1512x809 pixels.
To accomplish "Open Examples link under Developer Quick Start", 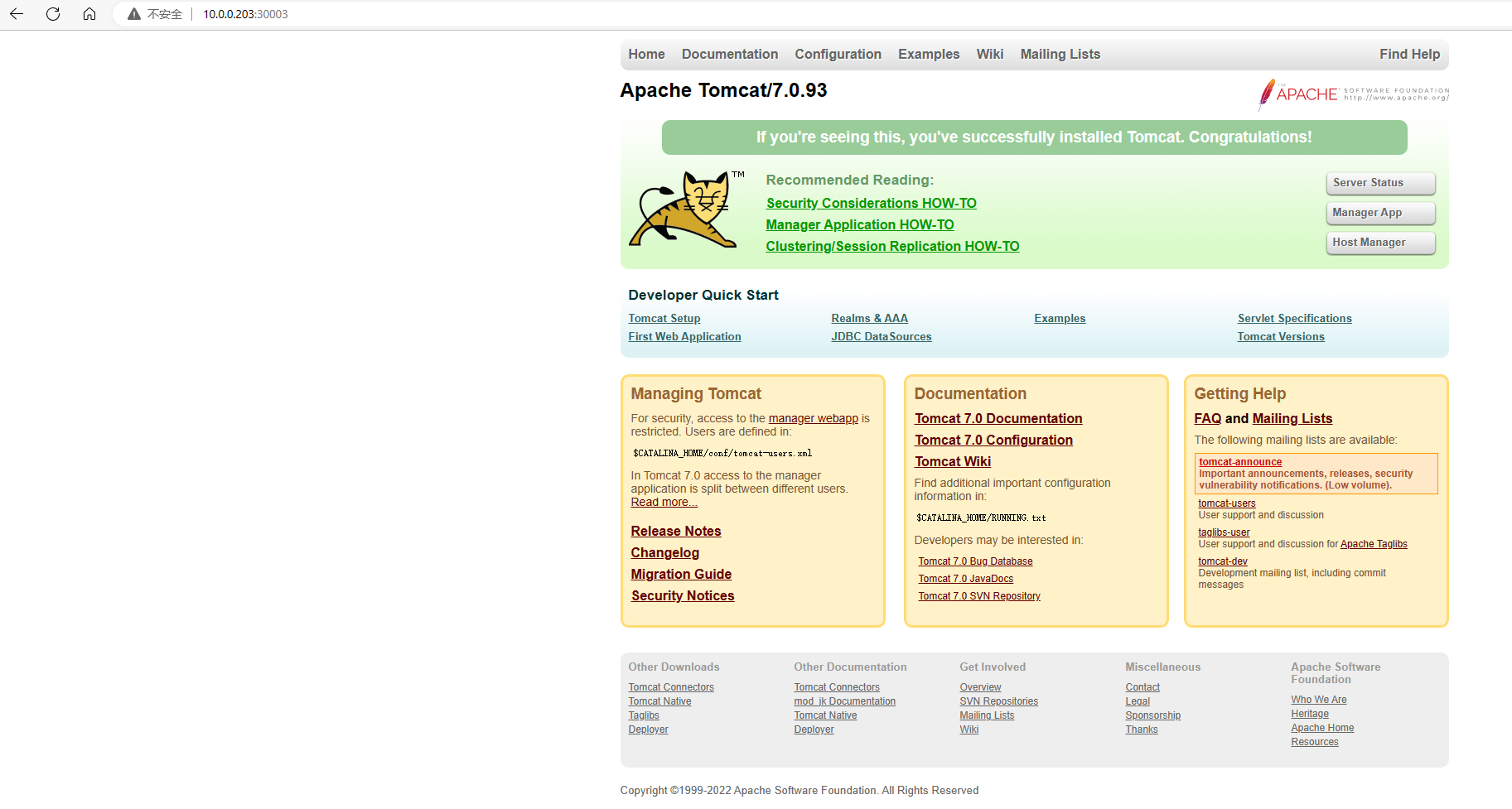I will click(x=1060, y=319).
